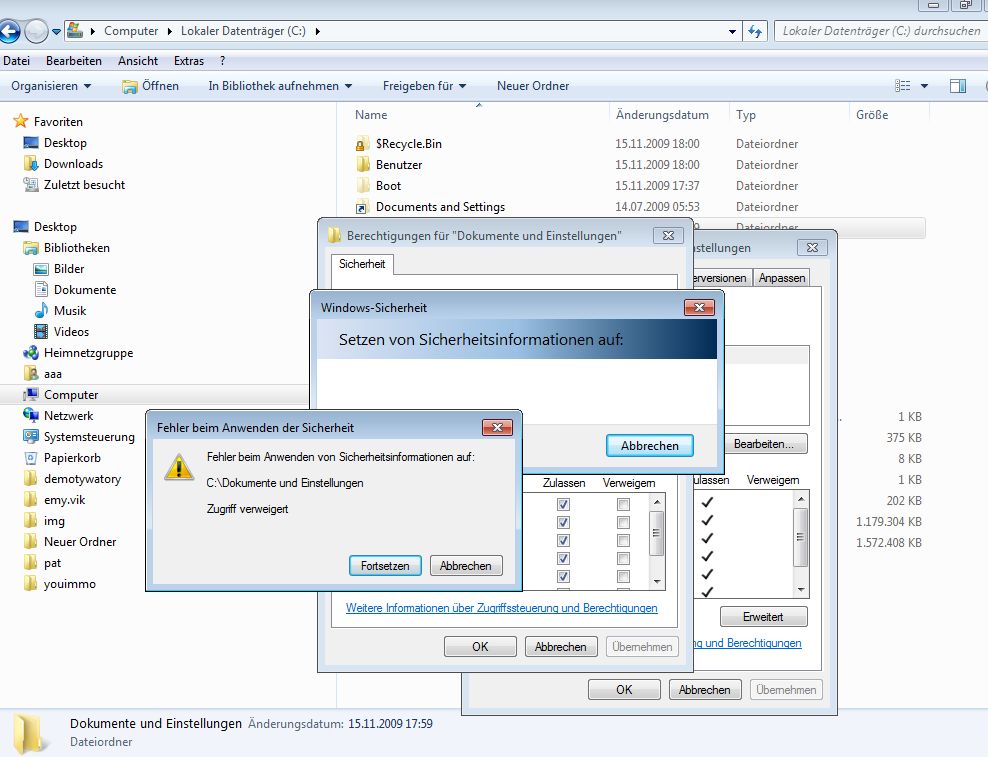Open the Extras menu
The height and width of the screenshot is (757, 988).
click(189, 61)
